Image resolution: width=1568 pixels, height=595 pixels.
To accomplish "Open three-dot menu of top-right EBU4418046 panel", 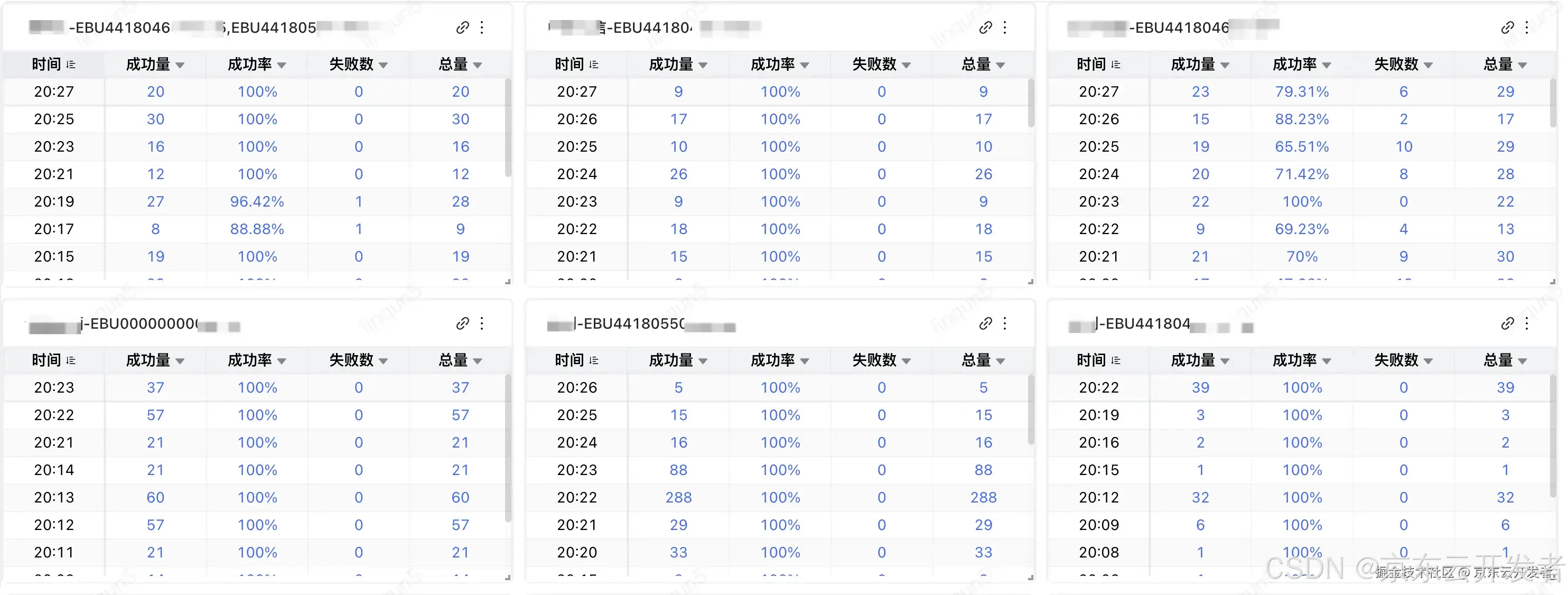I will (1527, 27).
